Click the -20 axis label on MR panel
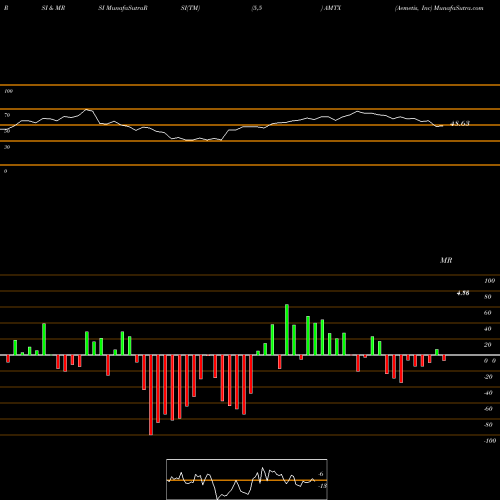 click(488, 377)
